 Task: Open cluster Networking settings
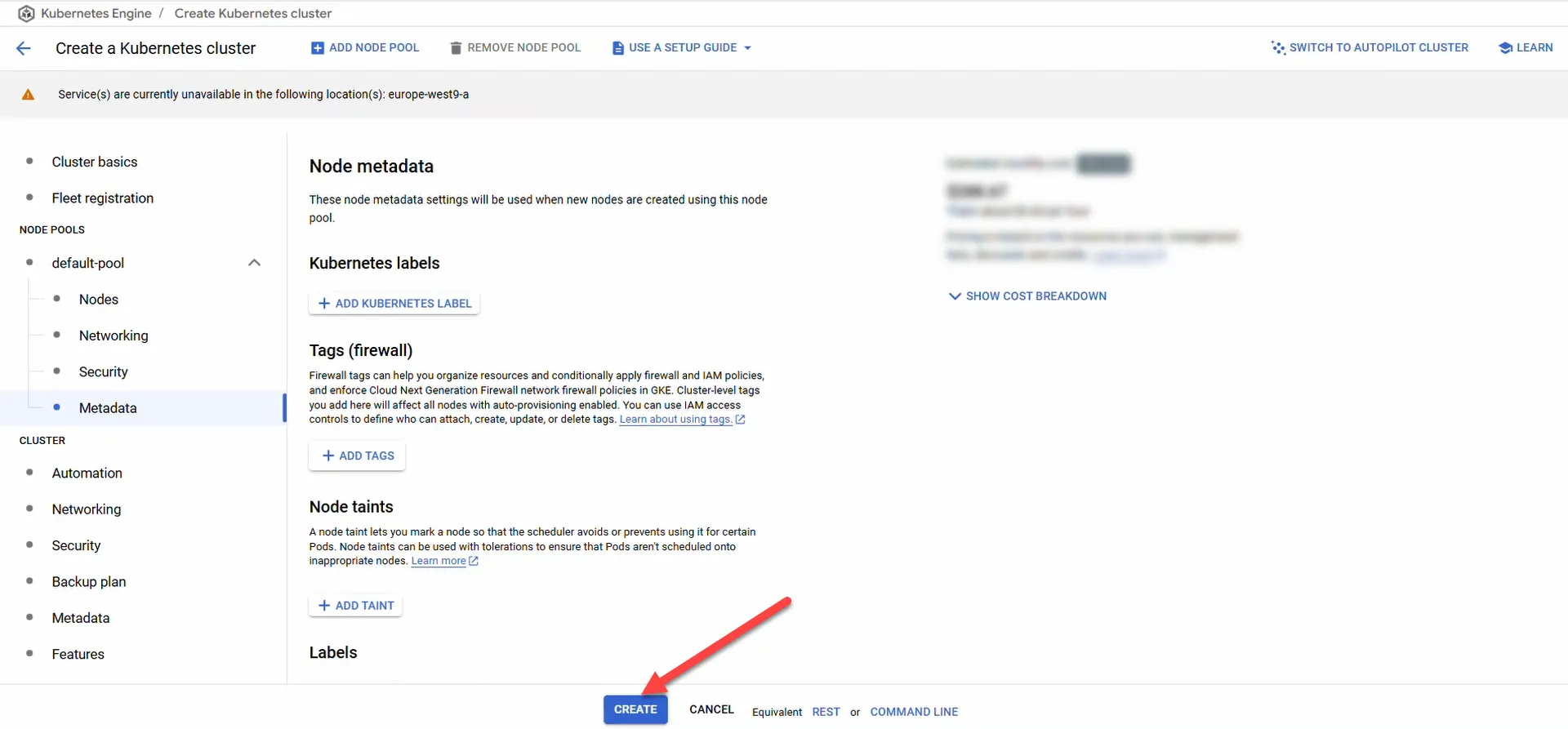point(87,509)
